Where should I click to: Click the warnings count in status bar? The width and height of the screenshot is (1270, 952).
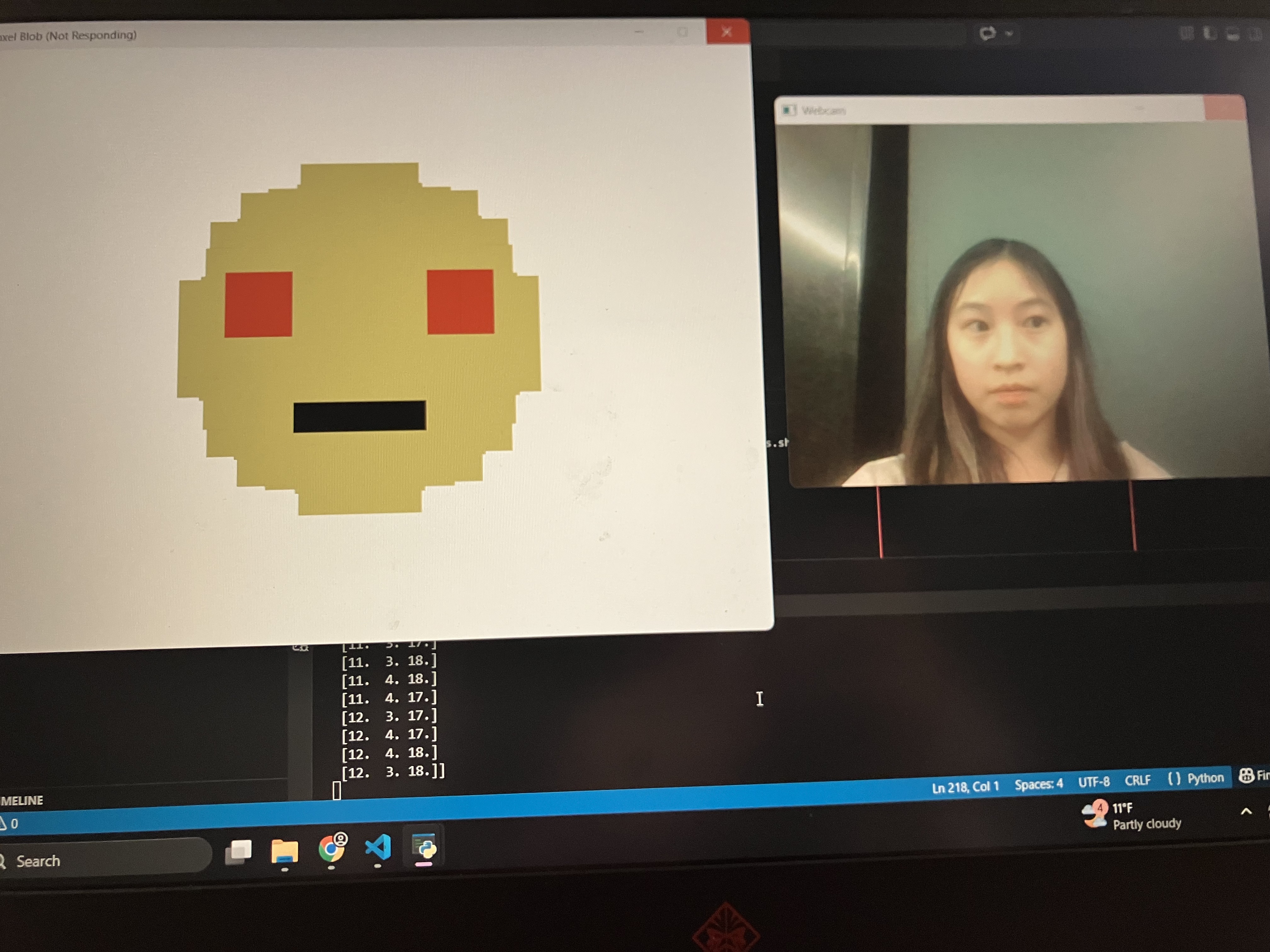tap(10, 824)
